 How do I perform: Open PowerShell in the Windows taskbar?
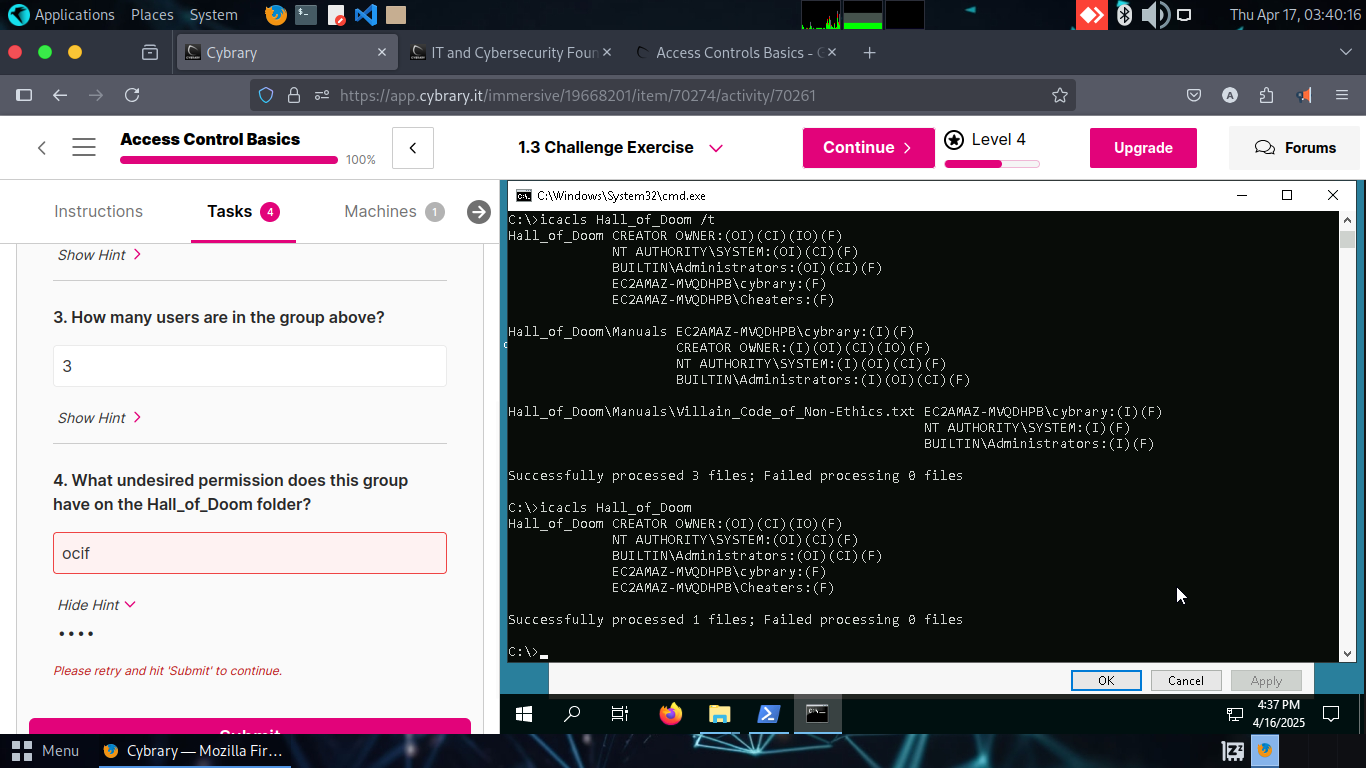[768, 714]
